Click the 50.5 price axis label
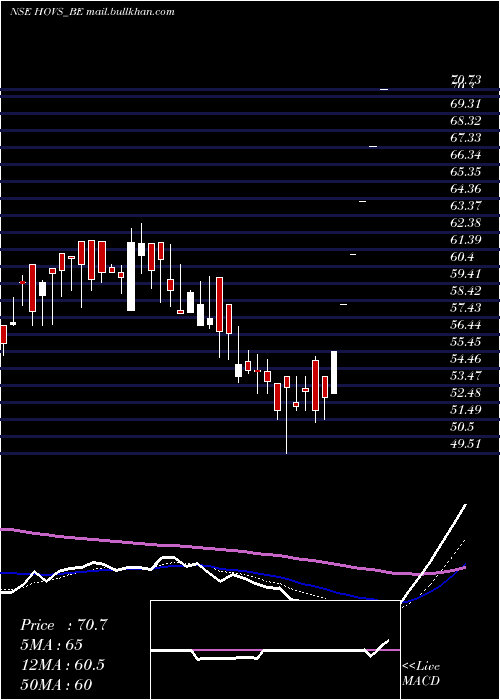 pos(462,427)
